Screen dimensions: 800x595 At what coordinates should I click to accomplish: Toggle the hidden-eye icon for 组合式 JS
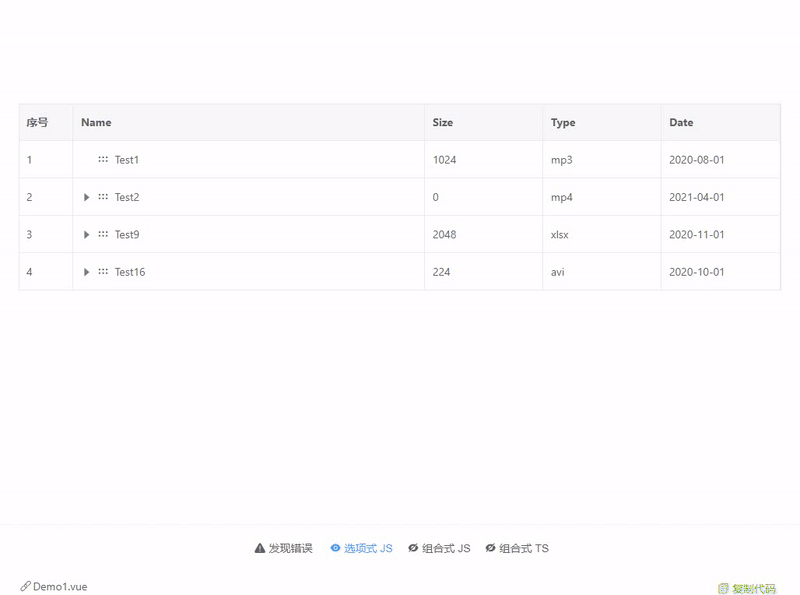(413, 548)
